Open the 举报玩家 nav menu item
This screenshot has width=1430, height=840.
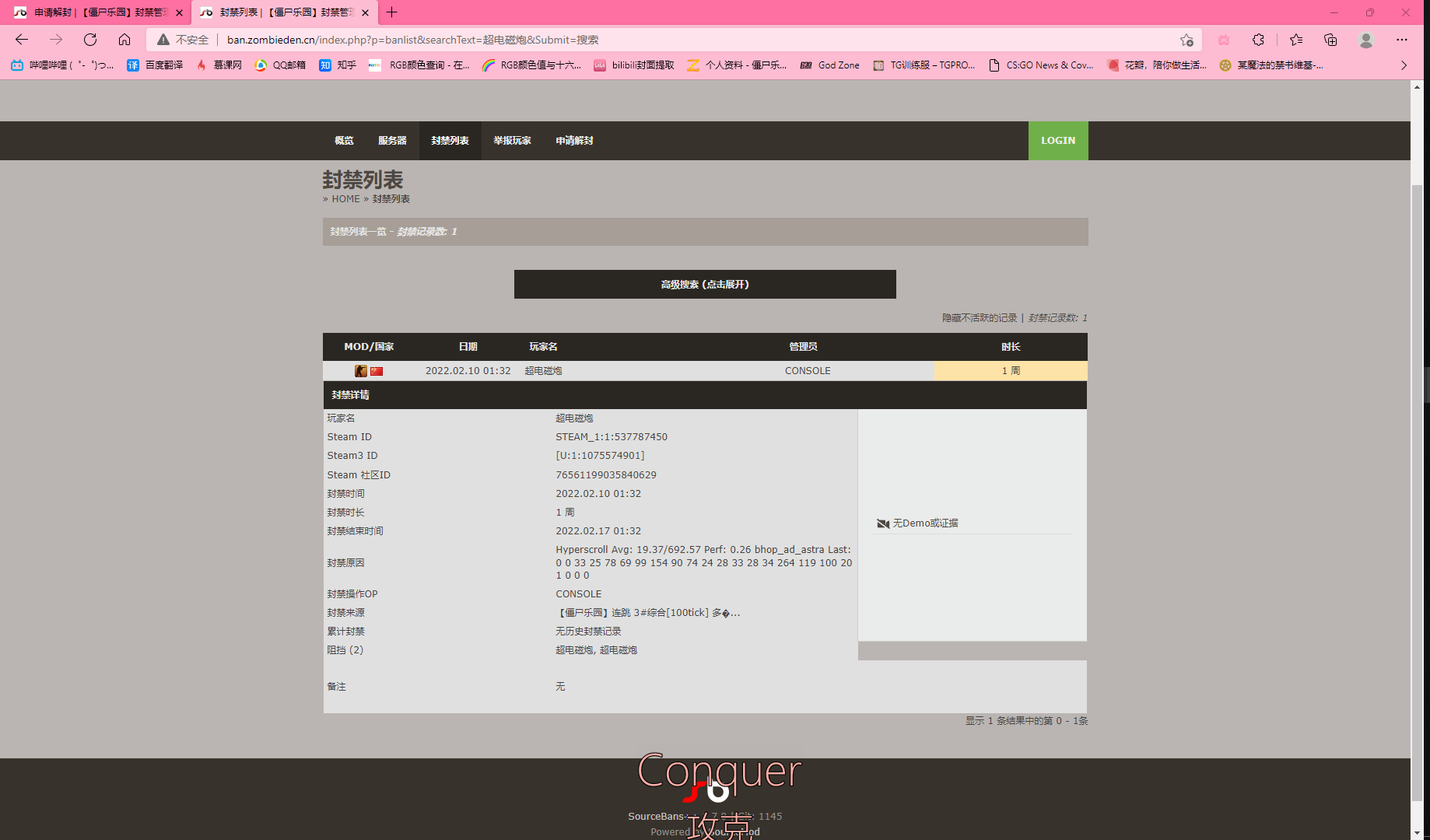click(512, 141)
